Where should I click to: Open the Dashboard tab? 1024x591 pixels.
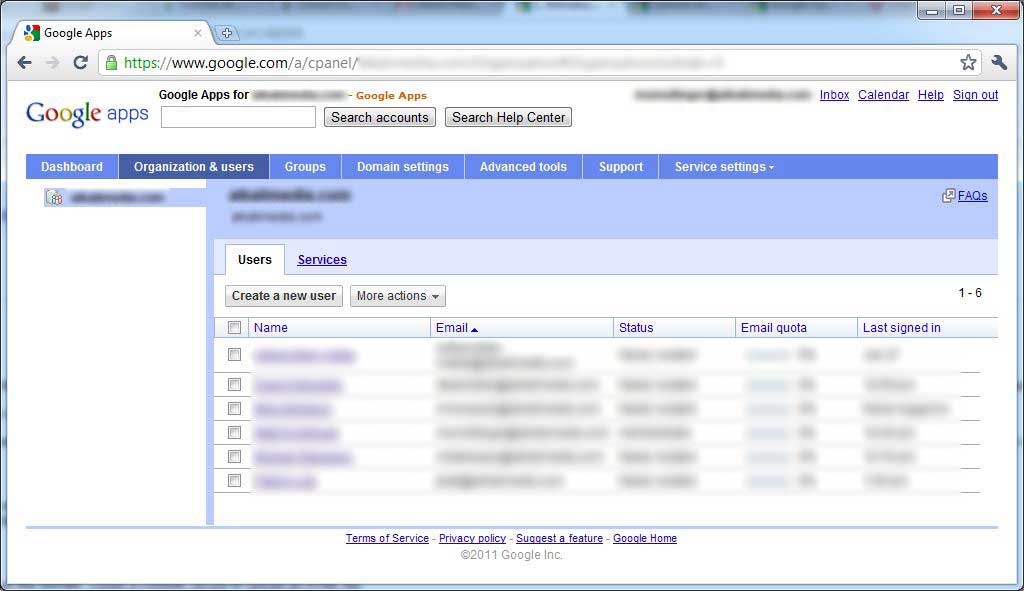click(72, 167)
